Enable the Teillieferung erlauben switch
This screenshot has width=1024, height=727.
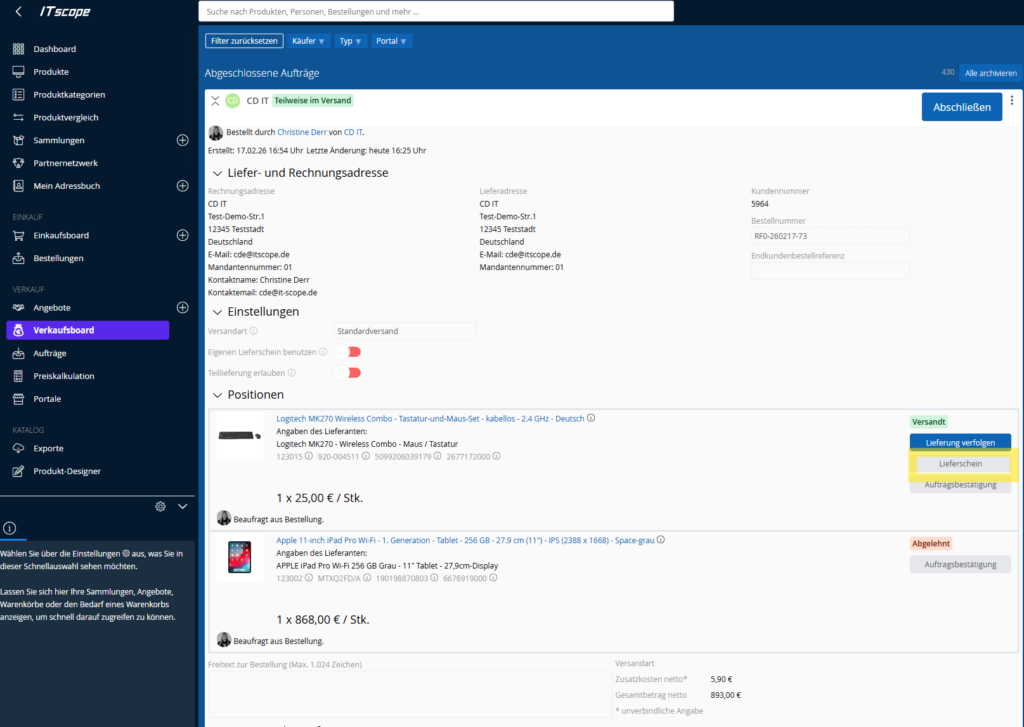[348, 373]
